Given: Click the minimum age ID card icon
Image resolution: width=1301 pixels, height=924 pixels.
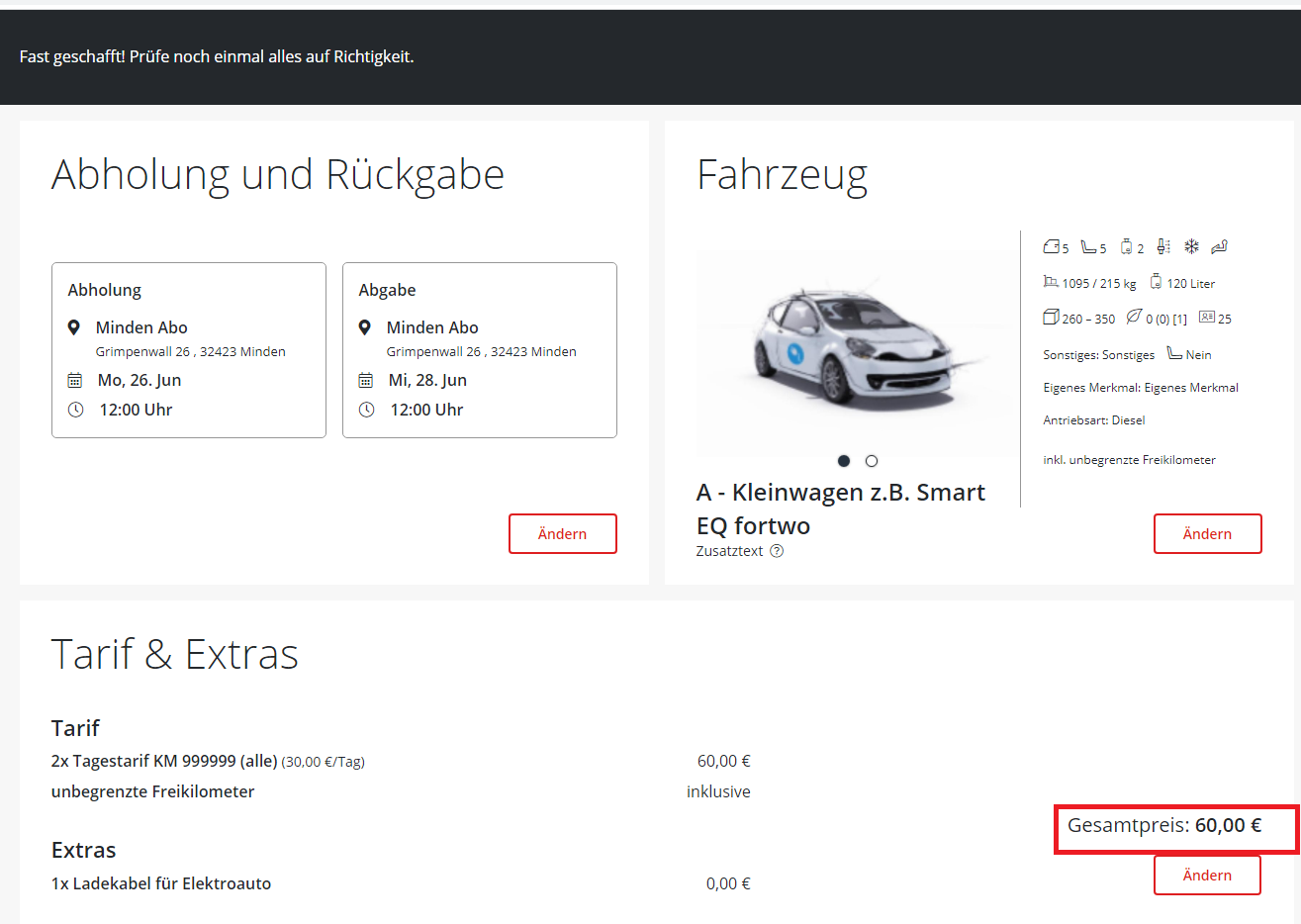Looking at the screenshot, I should 1206,317.
